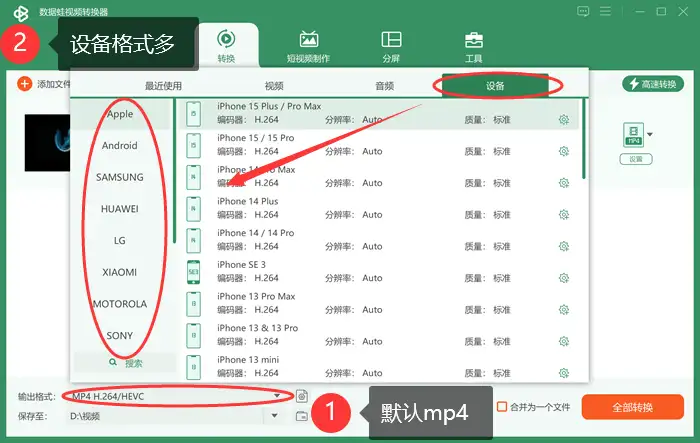The image size is (700, 443).
Task: Open settings gear for iPhone SE 3
Action: 564,278
